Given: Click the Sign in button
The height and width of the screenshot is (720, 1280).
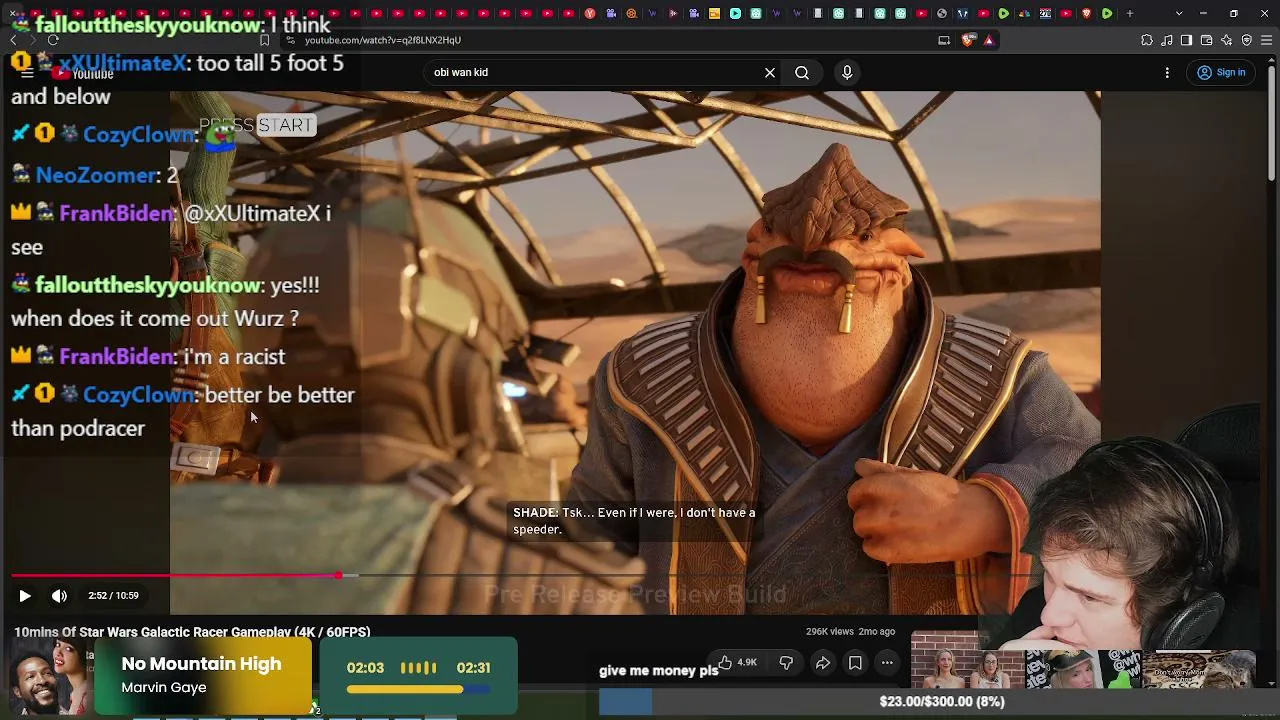Looking at the screenshot, I should tap(1222, 72).
